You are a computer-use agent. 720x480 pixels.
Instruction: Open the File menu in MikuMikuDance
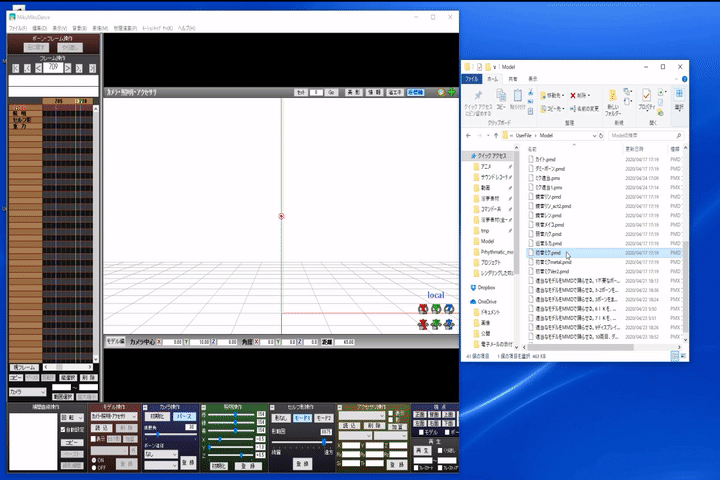[x=18, y=28]
